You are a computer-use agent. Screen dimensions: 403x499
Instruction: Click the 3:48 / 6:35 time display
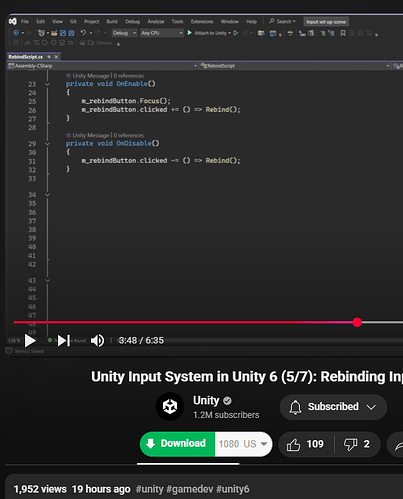pos(141,340)
